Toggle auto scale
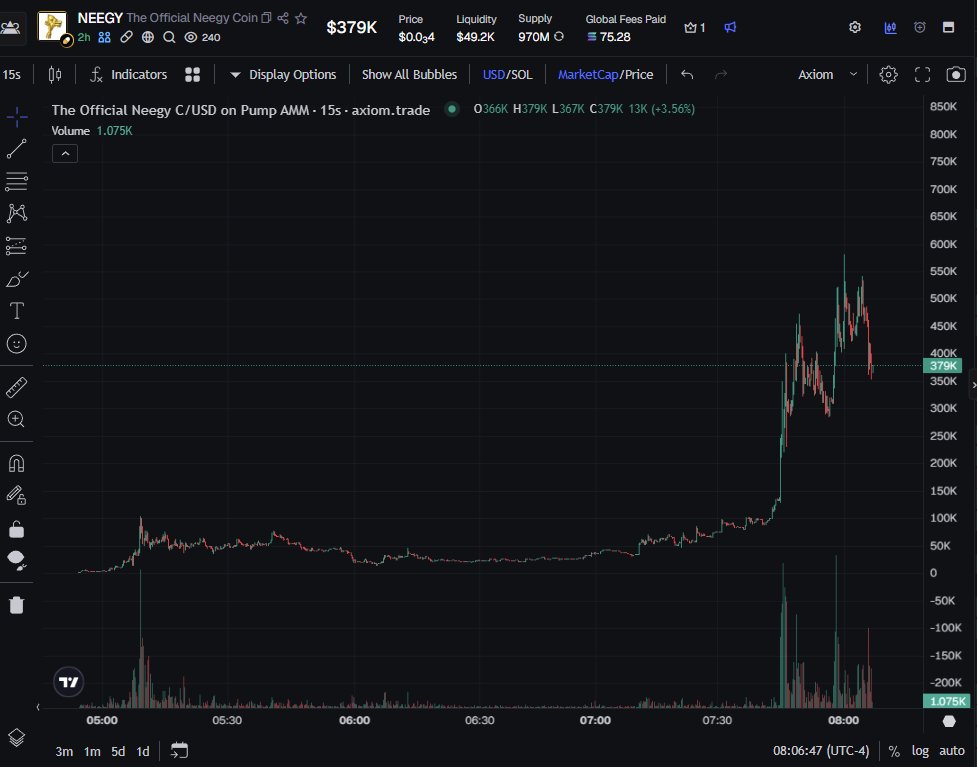The width and height of the screenshot is (977, 767). [x=951, y=751]
